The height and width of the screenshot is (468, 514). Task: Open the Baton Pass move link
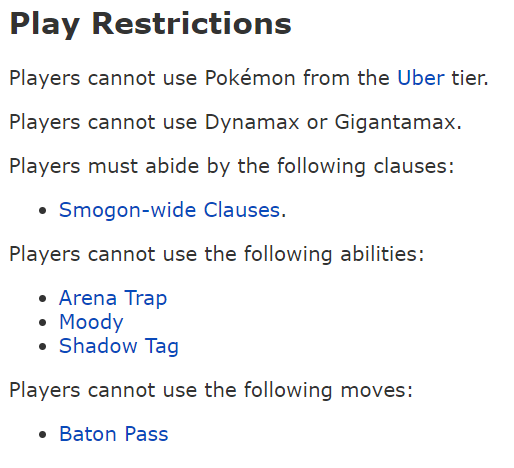(114, 434)
